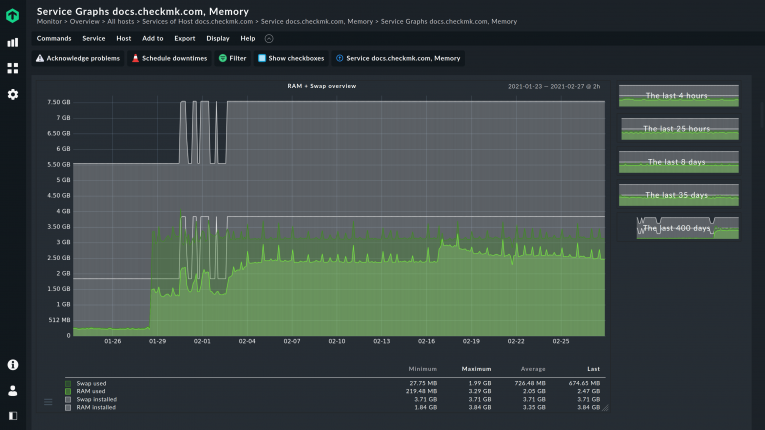The image size is (765, 430).
Task: Open the Monitor bar-chart sidebar icon
Action: (x=13, y=43)
